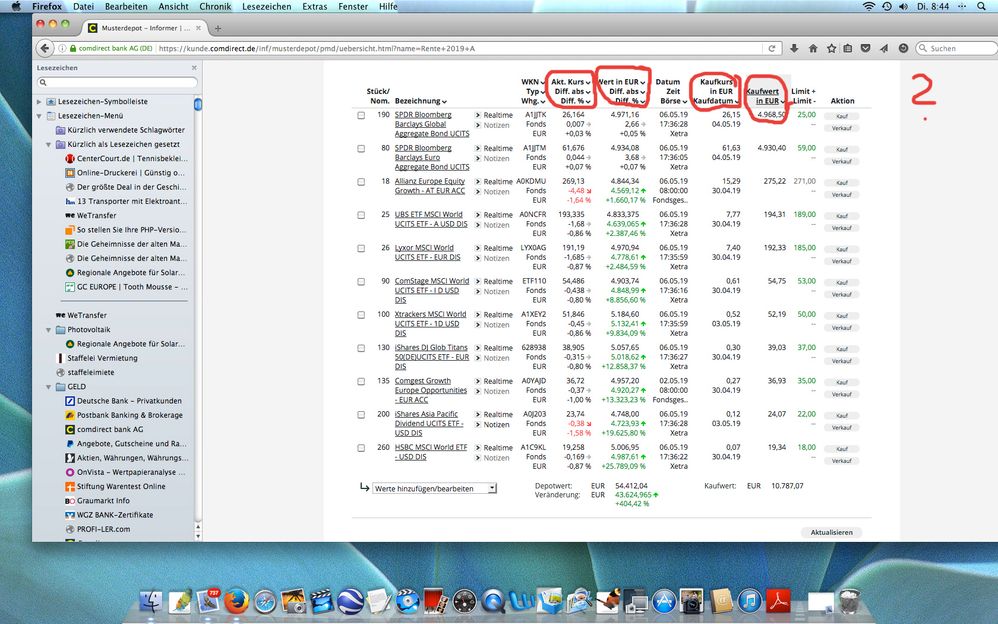Open the Lesezeichen menu in menu bar
Screen dimensions: 998x624
coord(268,6)
